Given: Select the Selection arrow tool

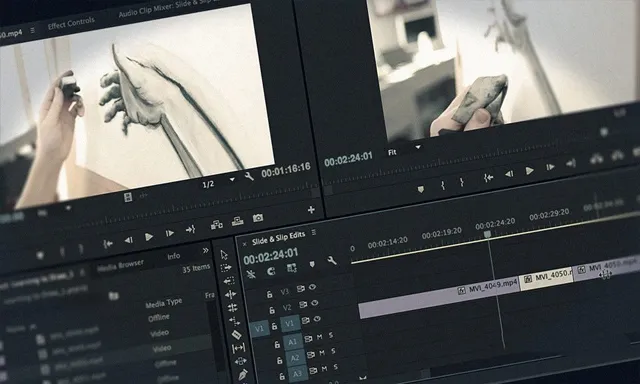Looking at the screenshot, I should click(x=224, y=255).
